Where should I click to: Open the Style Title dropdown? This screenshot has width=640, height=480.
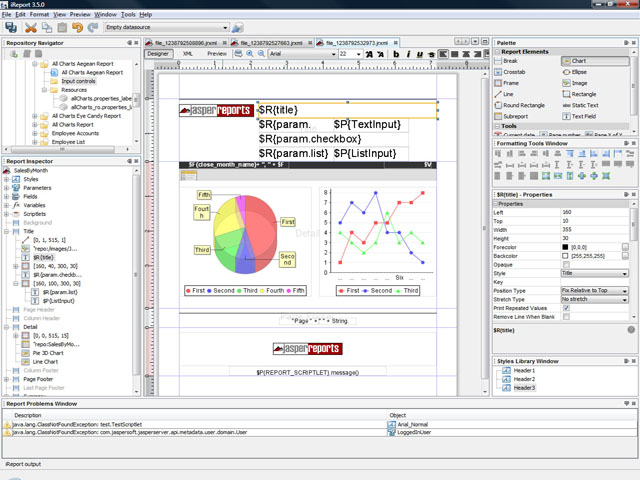(x=594, y=273)
